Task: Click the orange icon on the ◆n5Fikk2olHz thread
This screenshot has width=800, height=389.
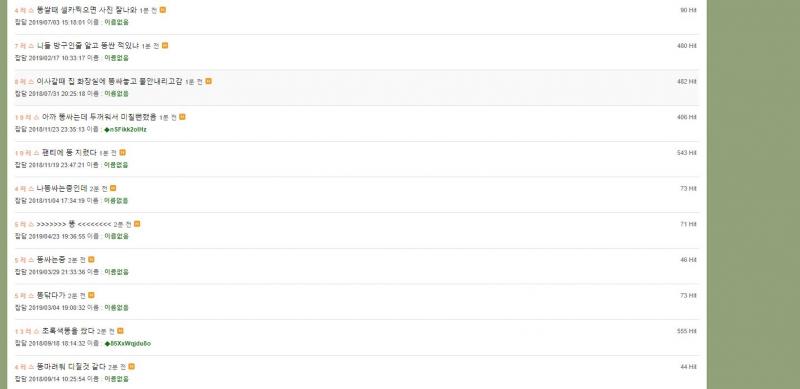Action: 182,117
